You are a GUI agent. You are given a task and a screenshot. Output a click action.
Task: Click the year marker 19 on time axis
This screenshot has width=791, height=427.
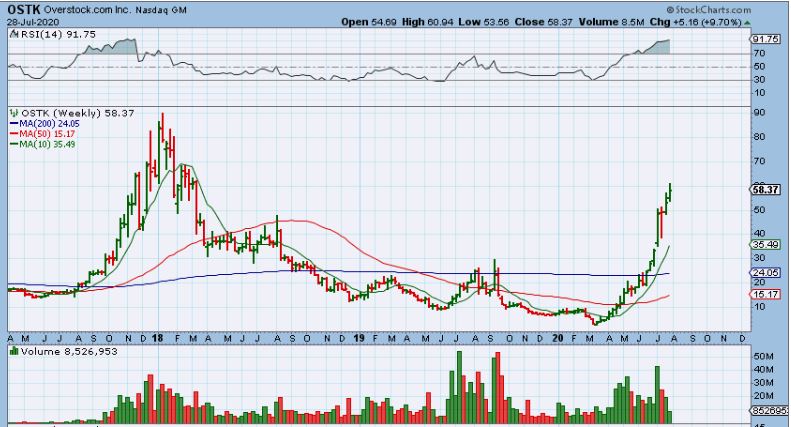pyautogui.click(x=358, y=338)
